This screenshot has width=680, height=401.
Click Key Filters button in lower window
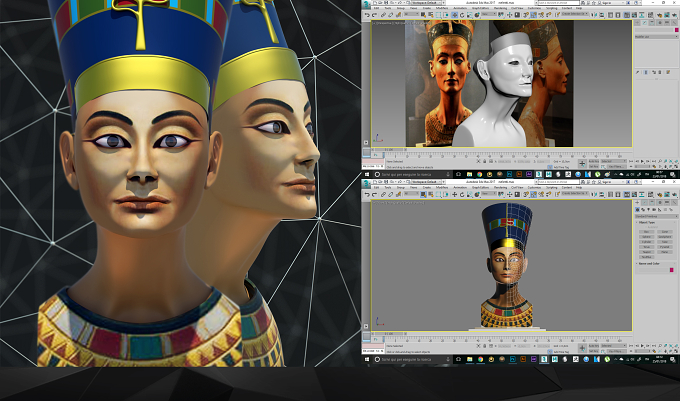pyautogui.click(x=617, y=351)
